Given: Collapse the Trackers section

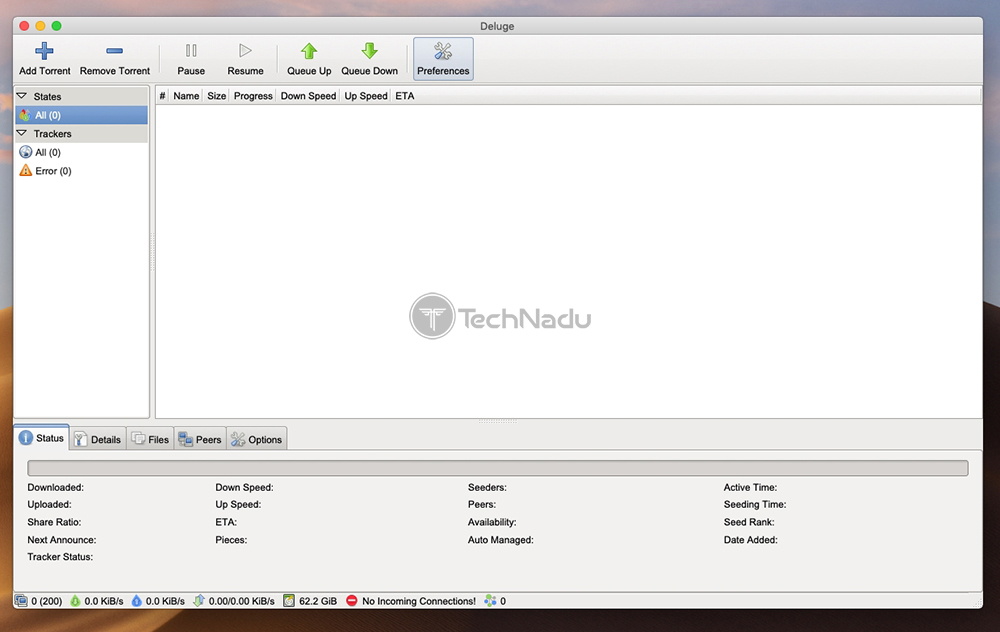Looking at the screenshot, I should pyautogui.click(x=22, y=133).
